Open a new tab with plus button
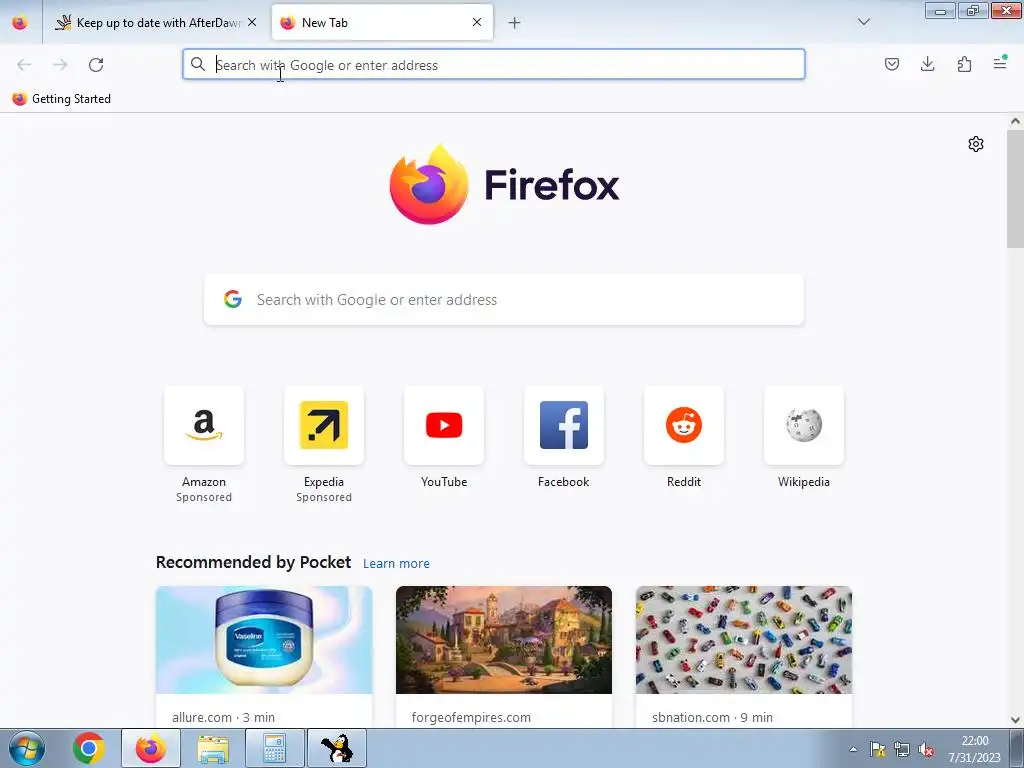 coord(515,23)
